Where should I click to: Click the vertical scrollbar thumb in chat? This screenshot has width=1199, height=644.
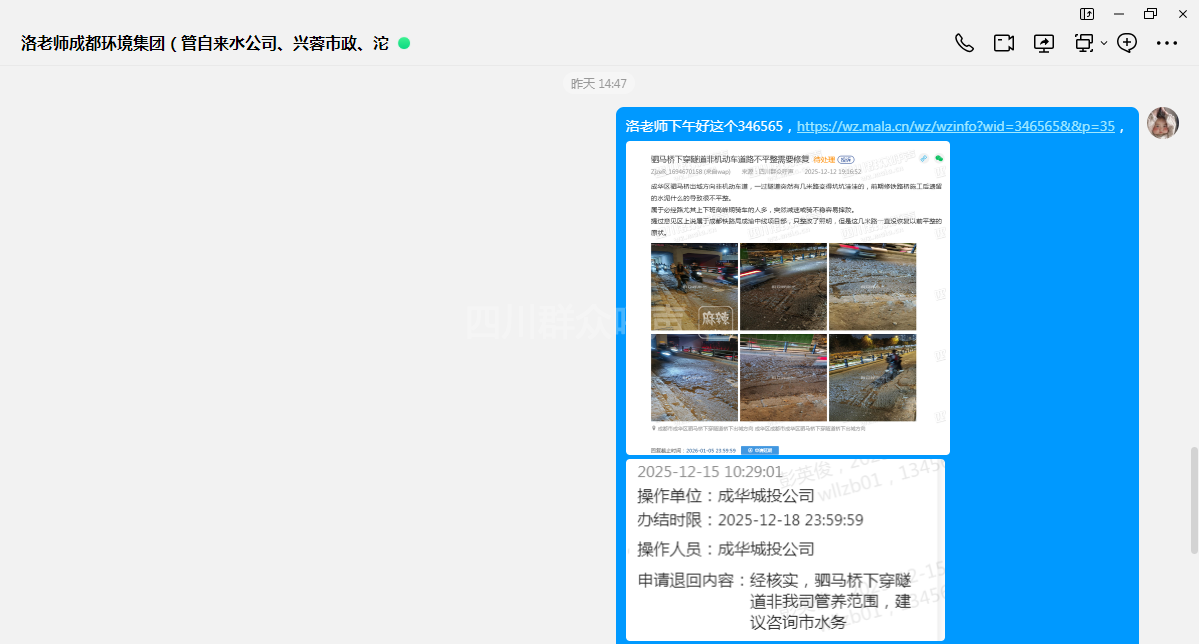pyautogui.click(x=1193, y=500)
